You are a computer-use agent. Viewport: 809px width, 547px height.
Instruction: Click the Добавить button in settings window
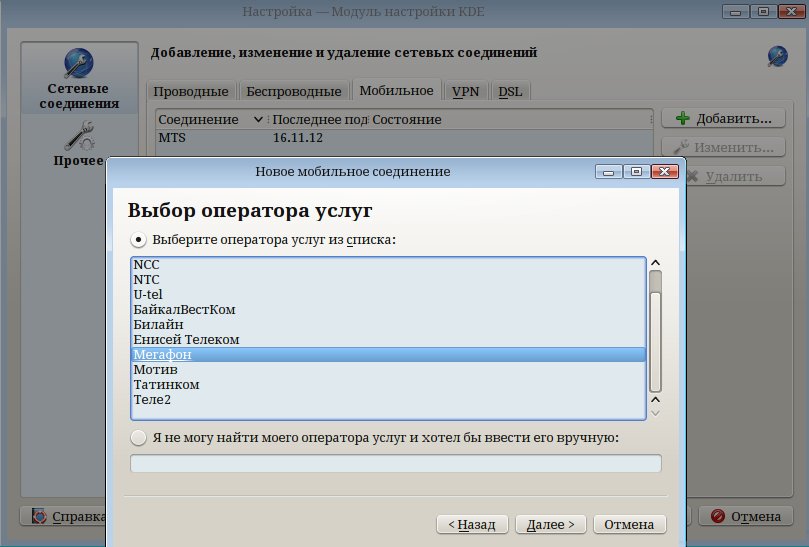tap(723, 119)
